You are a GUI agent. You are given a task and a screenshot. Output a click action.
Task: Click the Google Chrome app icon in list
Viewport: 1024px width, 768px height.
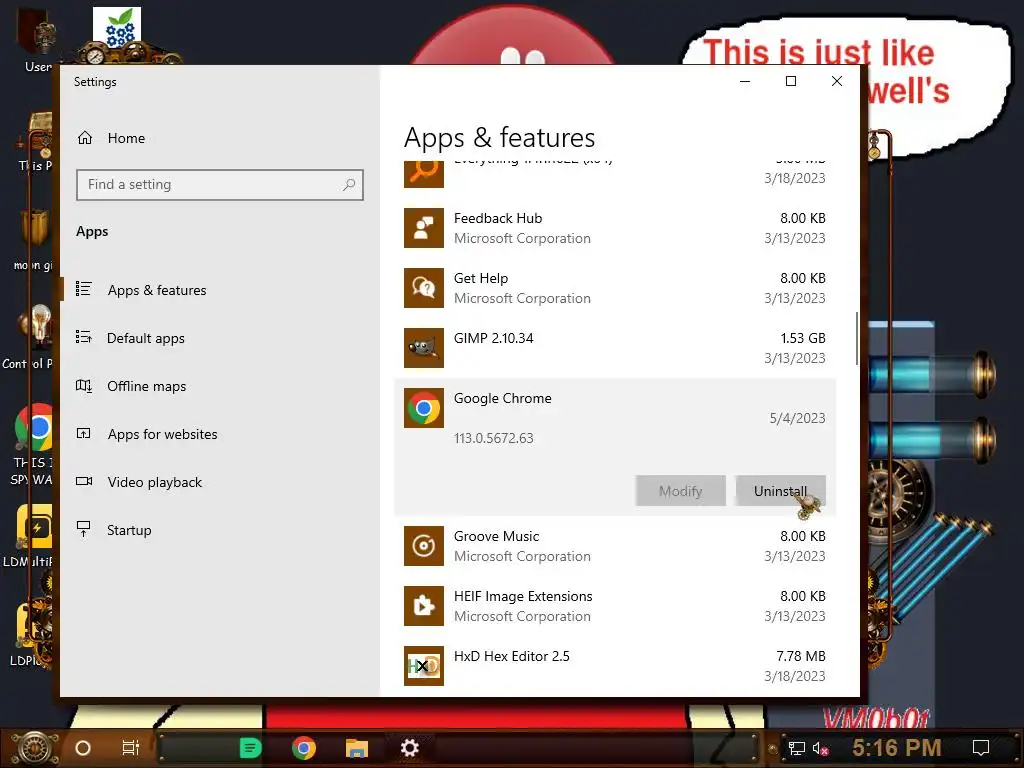(x=424, y=408)
